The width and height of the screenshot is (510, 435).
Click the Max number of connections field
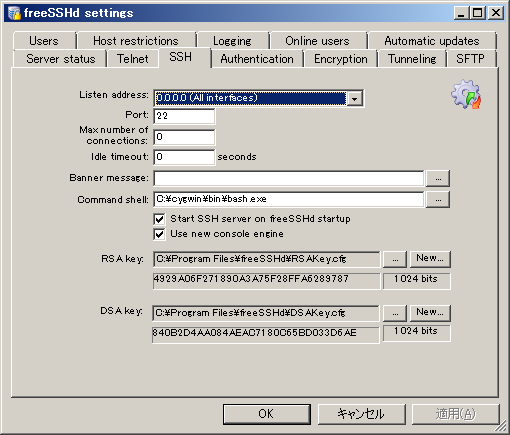(x=184, y=137)
